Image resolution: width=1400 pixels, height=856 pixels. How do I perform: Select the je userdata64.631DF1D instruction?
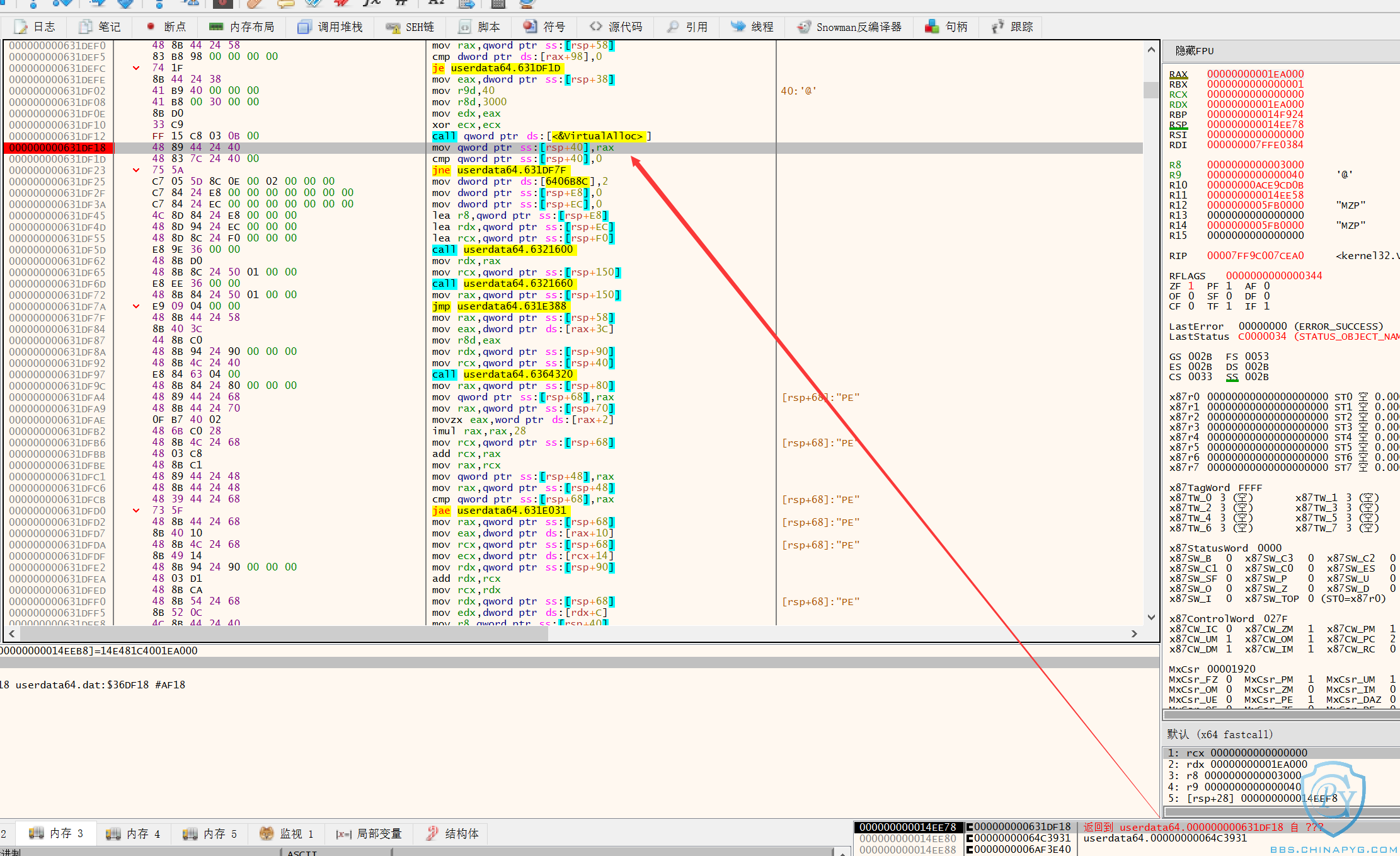coord(496,68)
